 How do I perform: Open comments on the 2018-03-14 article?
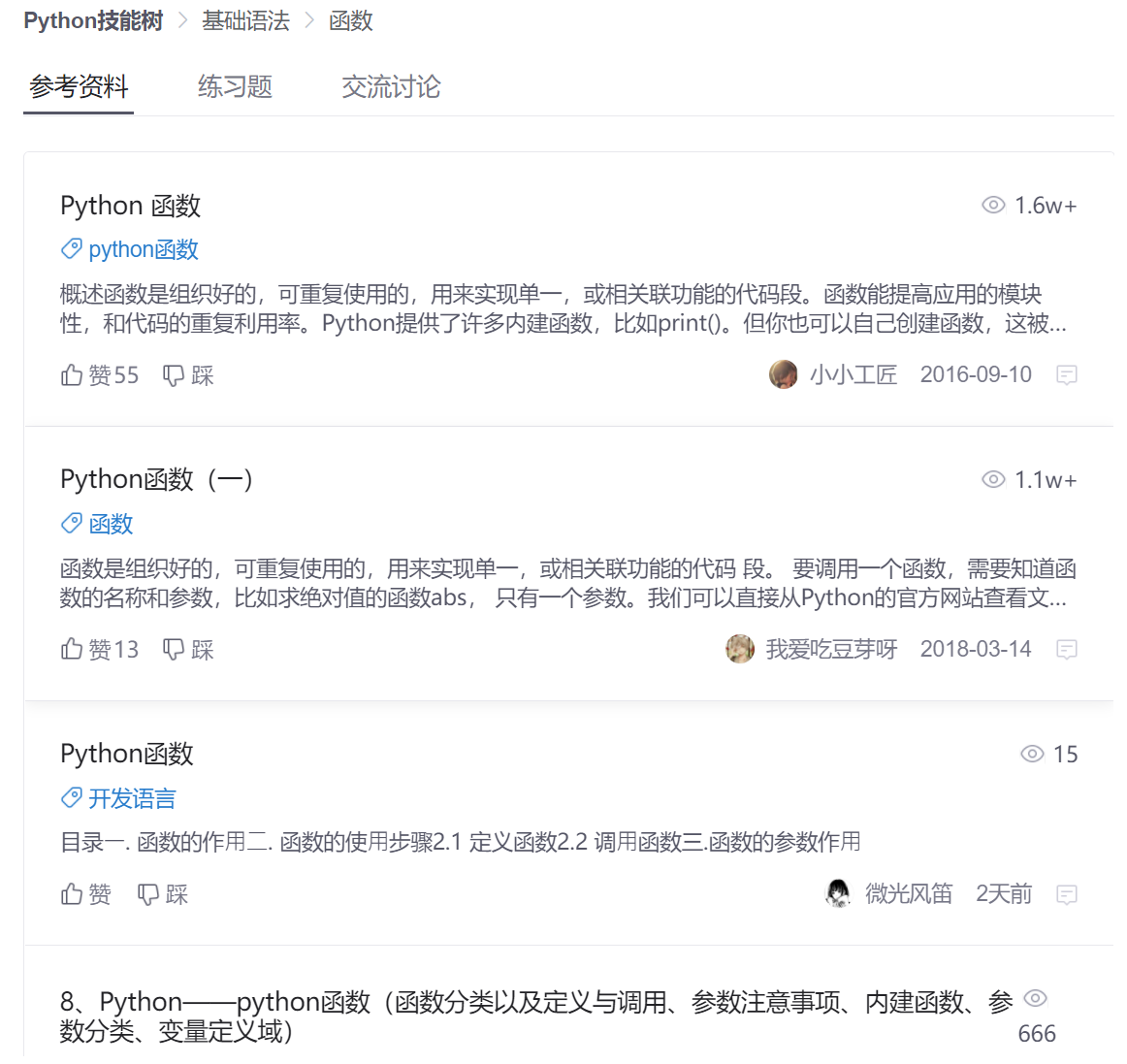(x=1066, y=650)
